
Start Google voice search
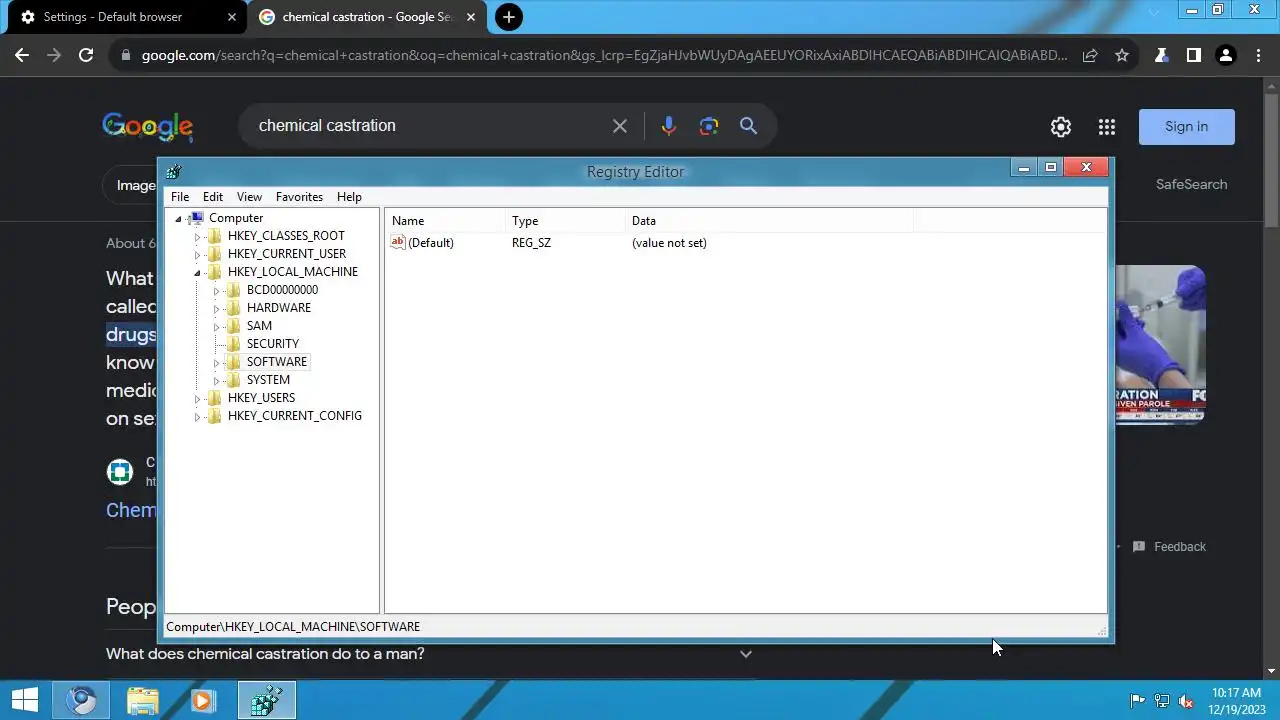(x=669, y=126)
